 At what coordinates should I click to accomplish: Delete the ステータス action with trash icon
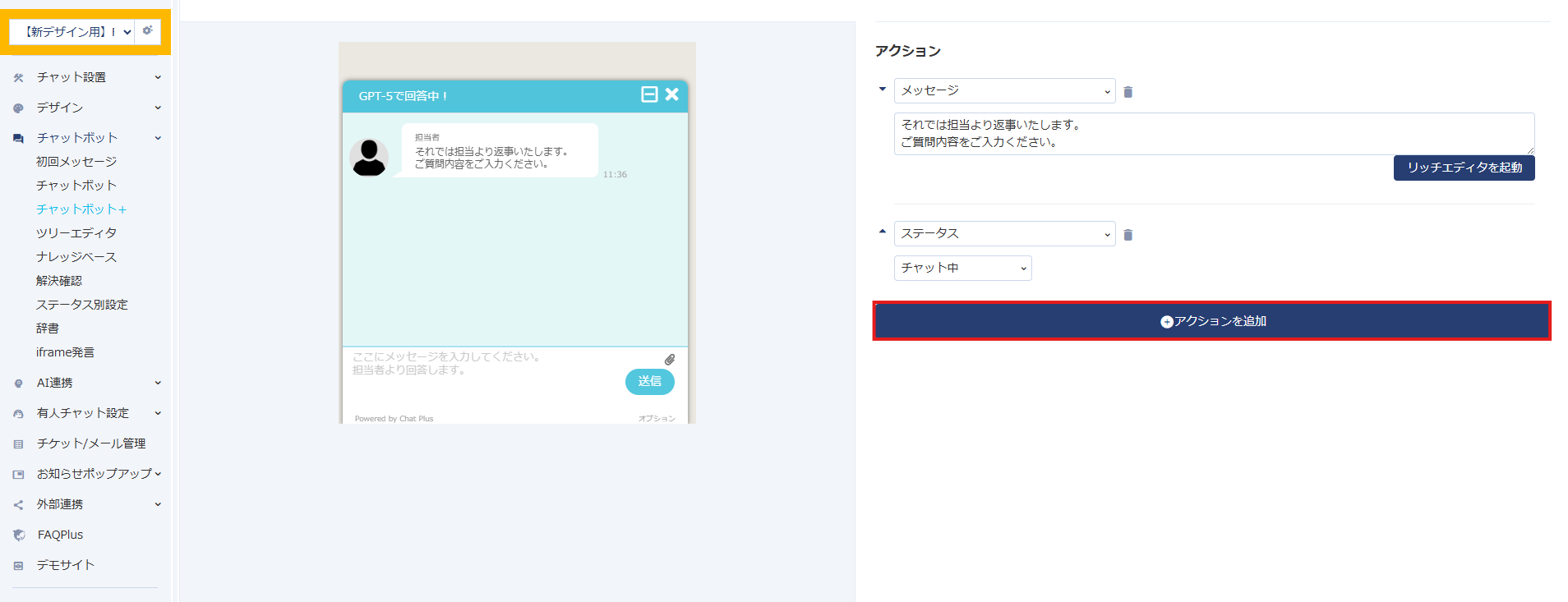click(1128, 235)
